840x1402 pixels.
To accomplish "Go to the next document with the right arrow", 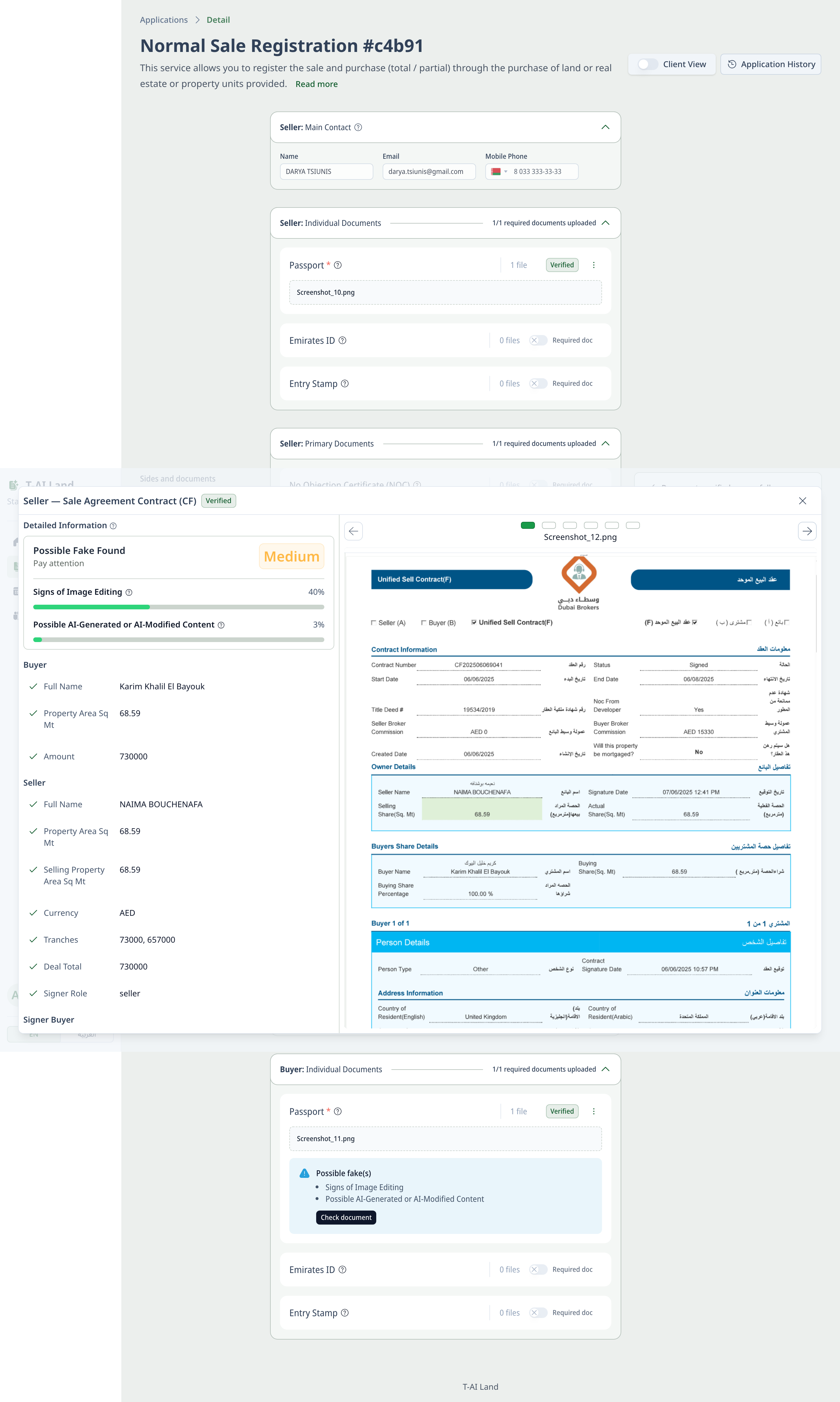I will click(x=806, y=531).
